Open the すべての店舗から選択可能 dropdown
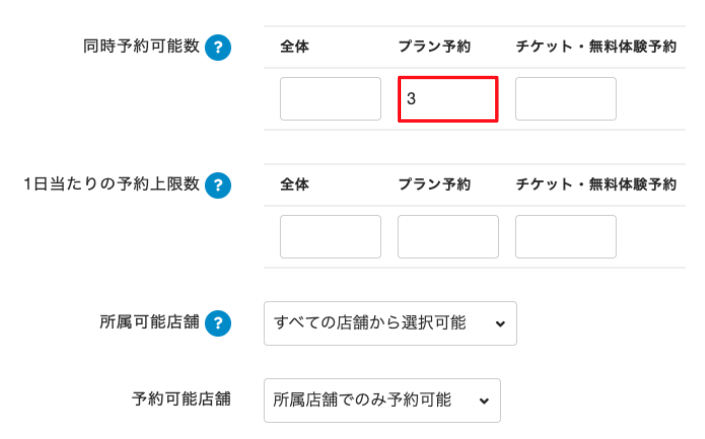Viewport: 705px width, 439px height. (390, 323)
